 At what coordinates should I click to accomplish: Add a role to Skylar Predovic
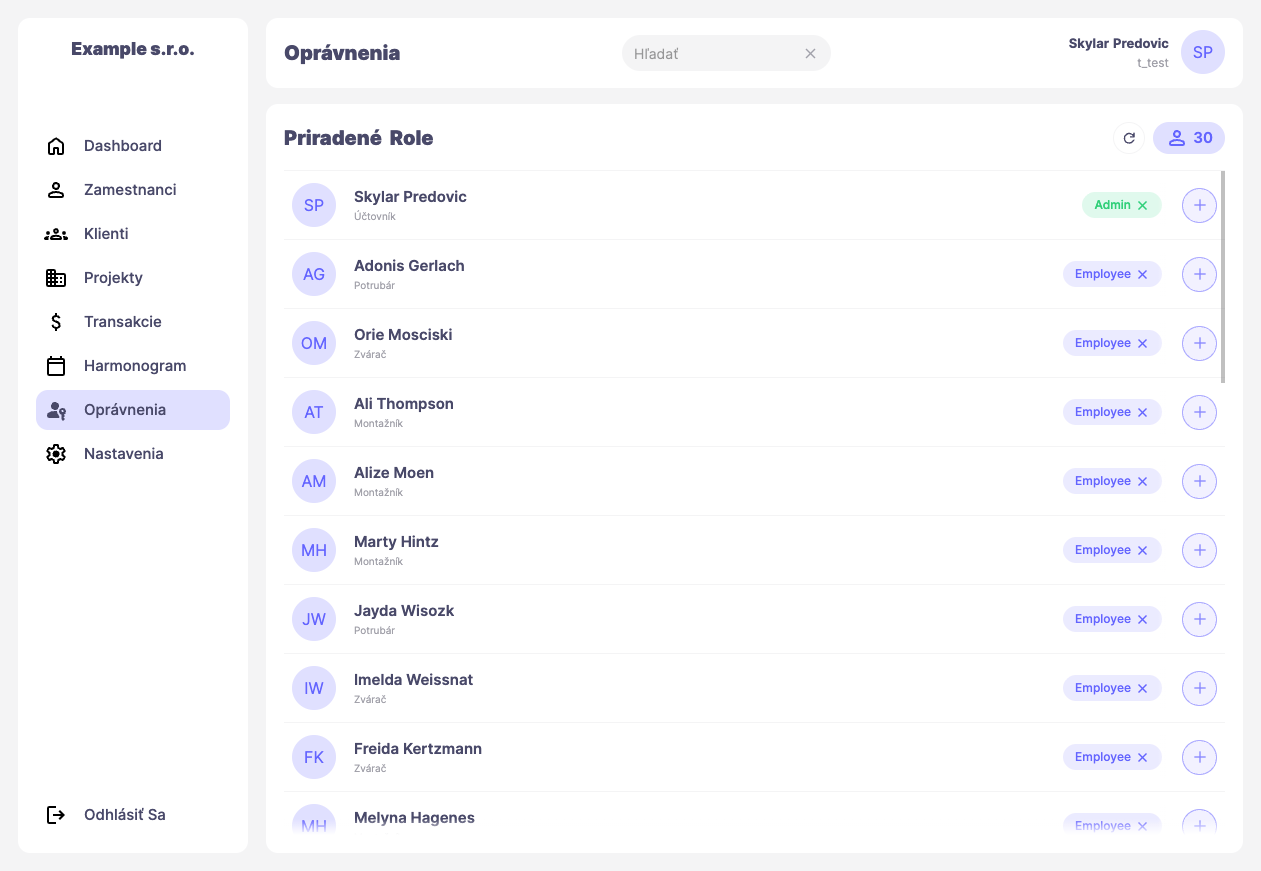tap(1199, 205)
